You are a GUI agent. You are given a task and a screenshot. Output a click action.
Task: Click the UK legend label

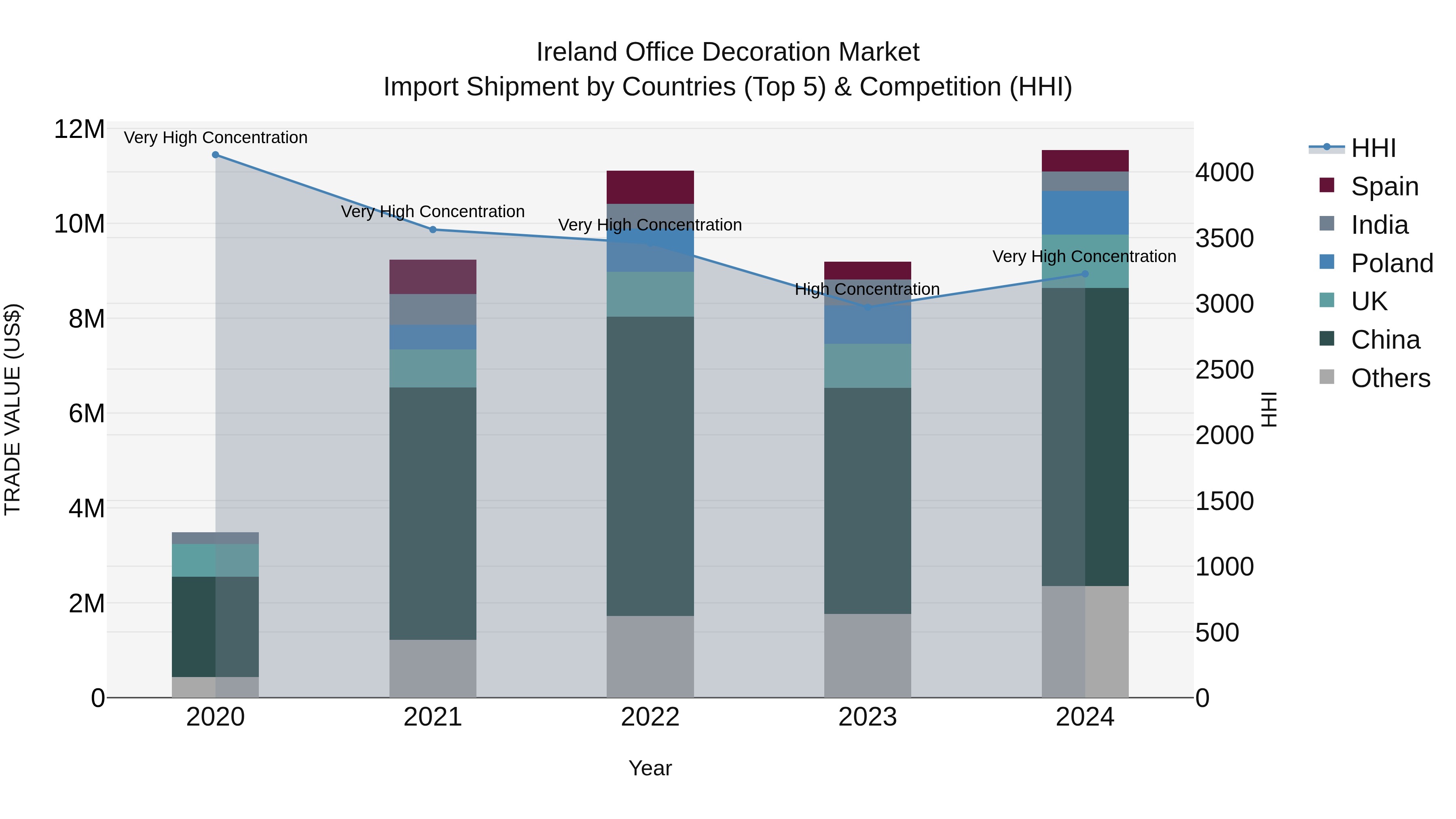click(1369, 301)
